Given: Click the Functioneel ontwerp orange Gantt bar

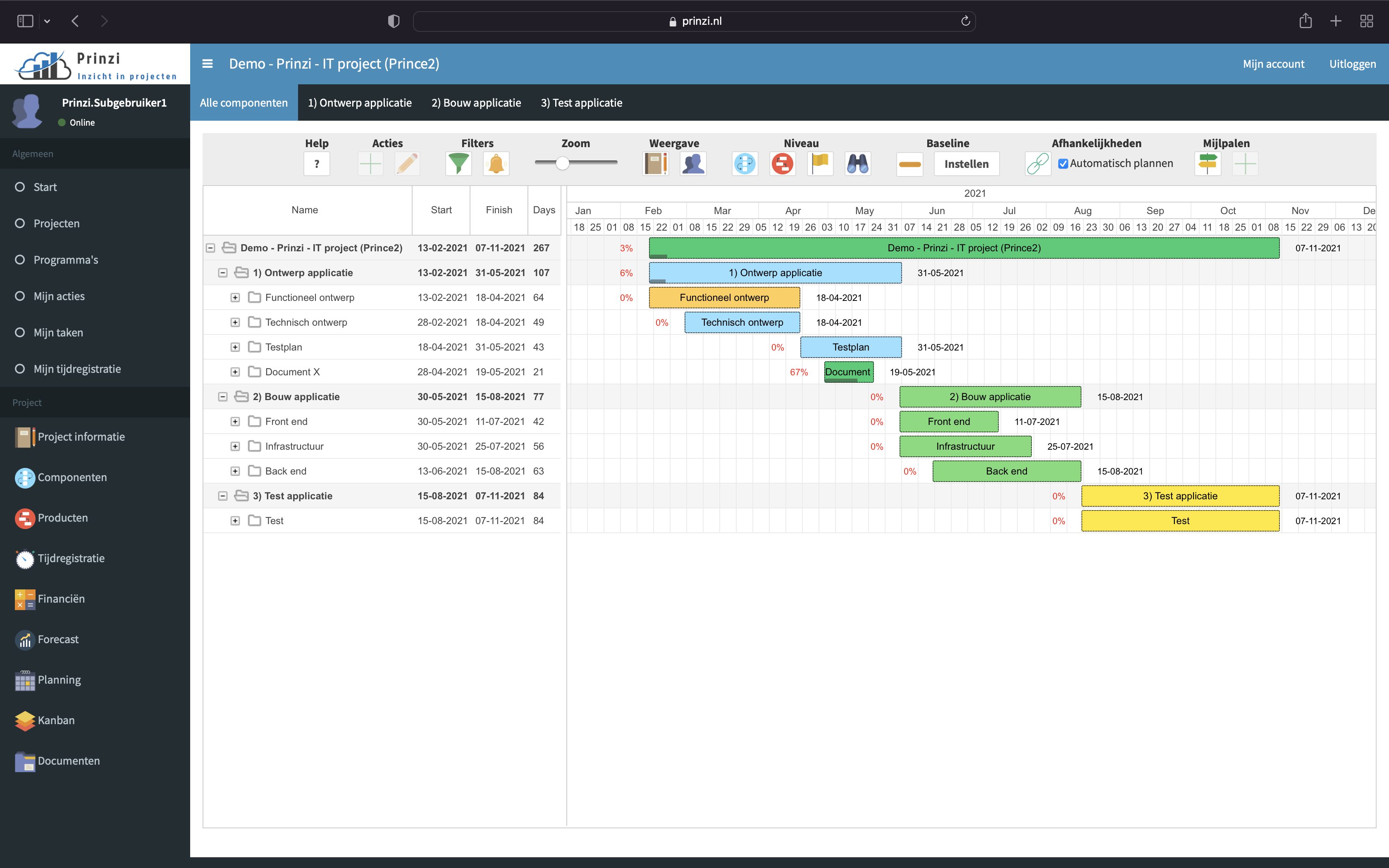Looking at the screenshot, I should [x=724, y=297].
